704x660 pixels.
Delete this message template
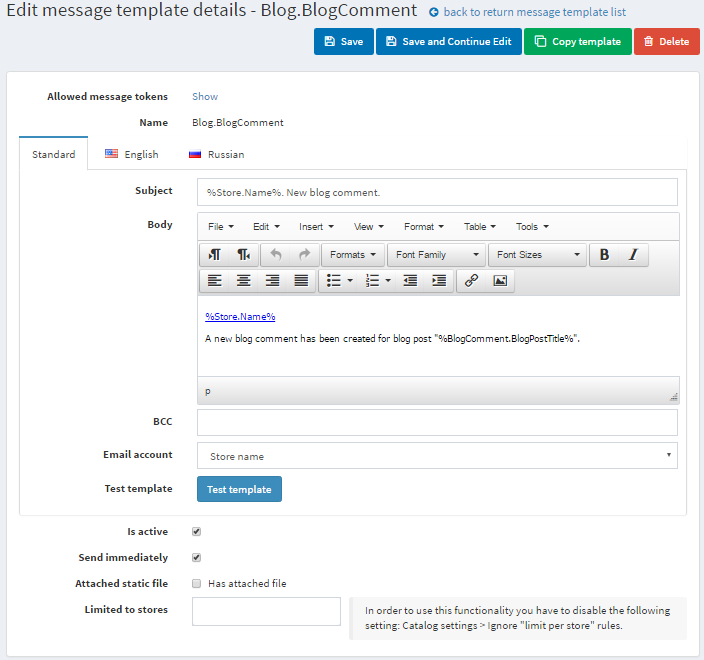667,42
